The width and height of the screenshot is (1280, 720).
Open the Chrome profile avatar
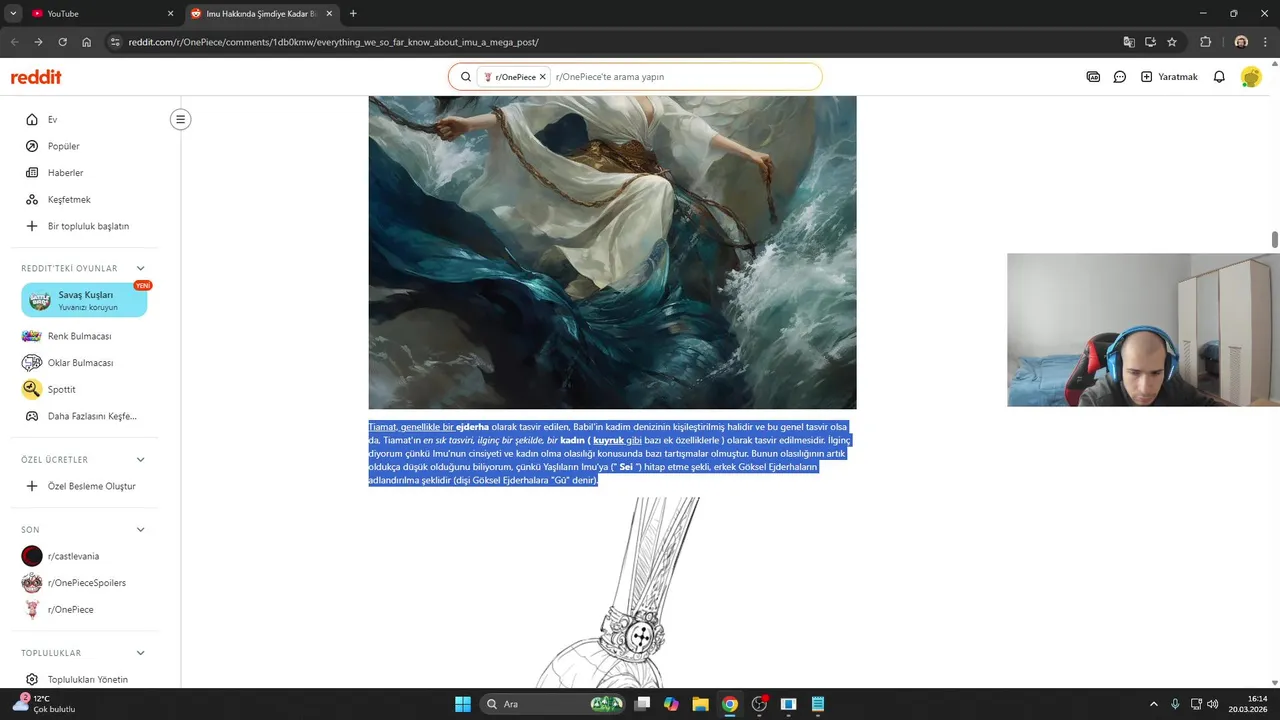[x=1241, y=42]
